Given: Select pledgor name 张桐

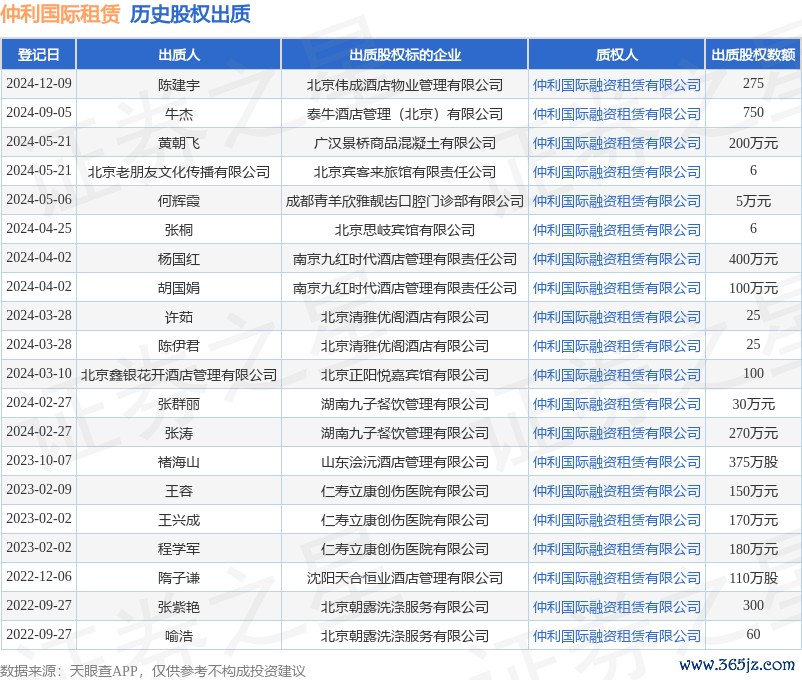Looking at the screenshot, I should (179, 230).
